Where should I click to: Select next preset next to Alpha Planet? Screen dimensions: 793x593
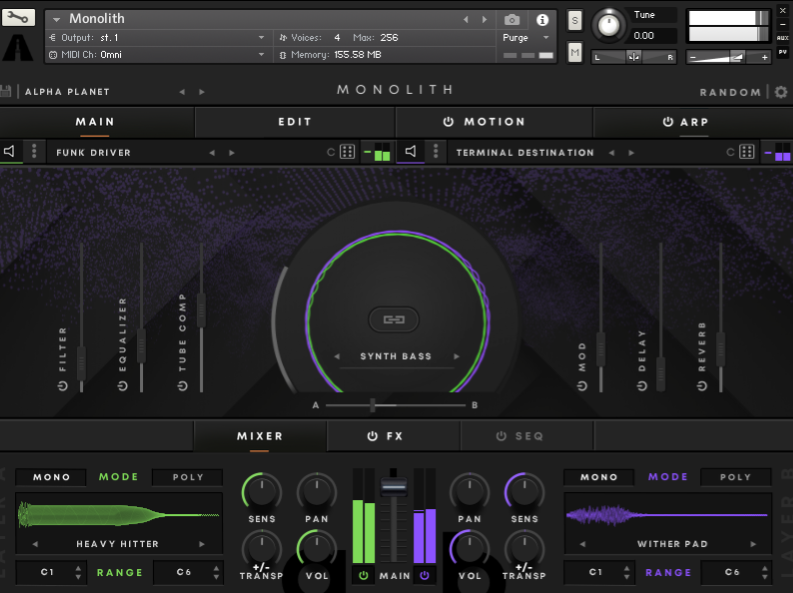coord(202,92)
